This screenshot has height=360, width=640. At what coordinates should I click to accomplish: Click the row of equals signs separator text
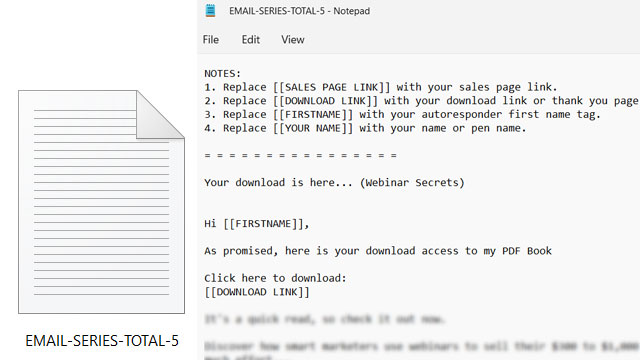point(300,156)
